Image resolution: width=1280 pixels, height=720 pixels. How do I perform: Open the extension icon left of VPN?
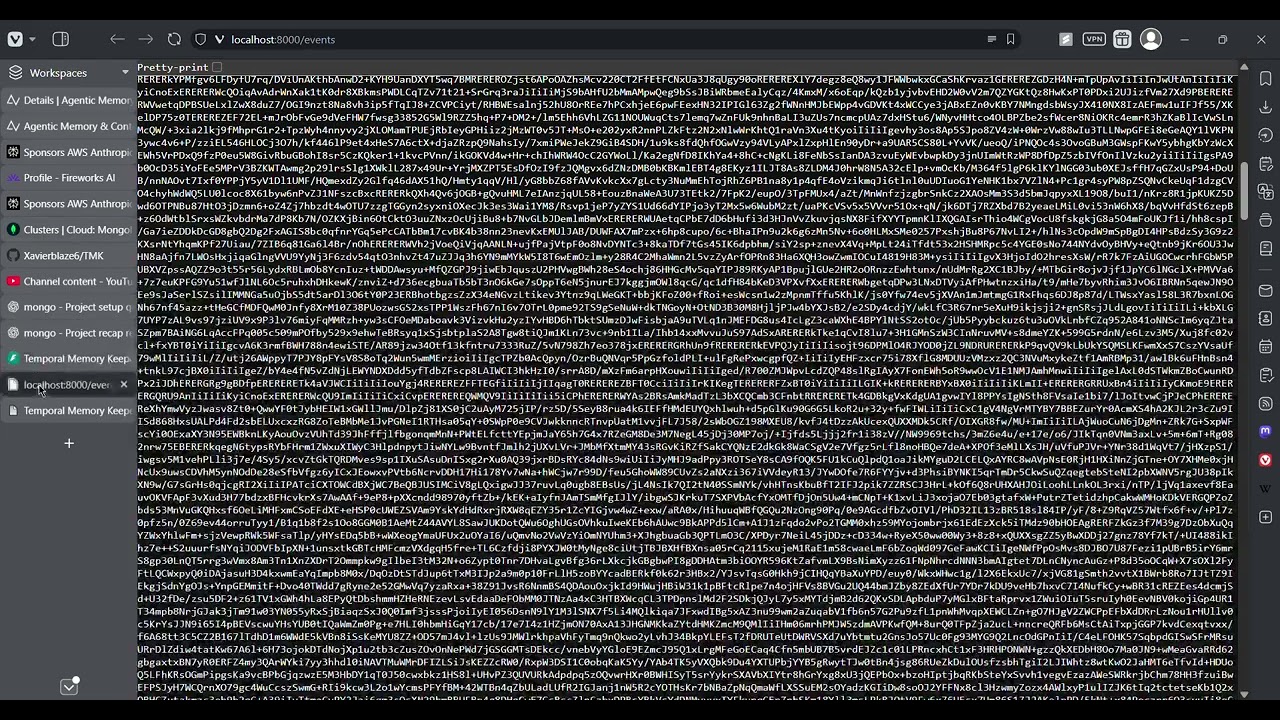(1066, 39)
